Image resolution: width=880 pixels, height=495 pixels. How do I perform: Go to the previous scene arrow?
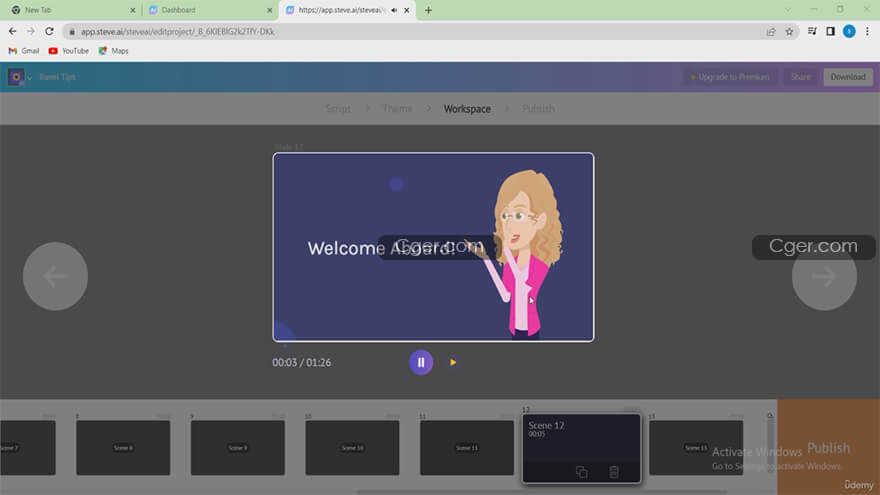[55, 276]
